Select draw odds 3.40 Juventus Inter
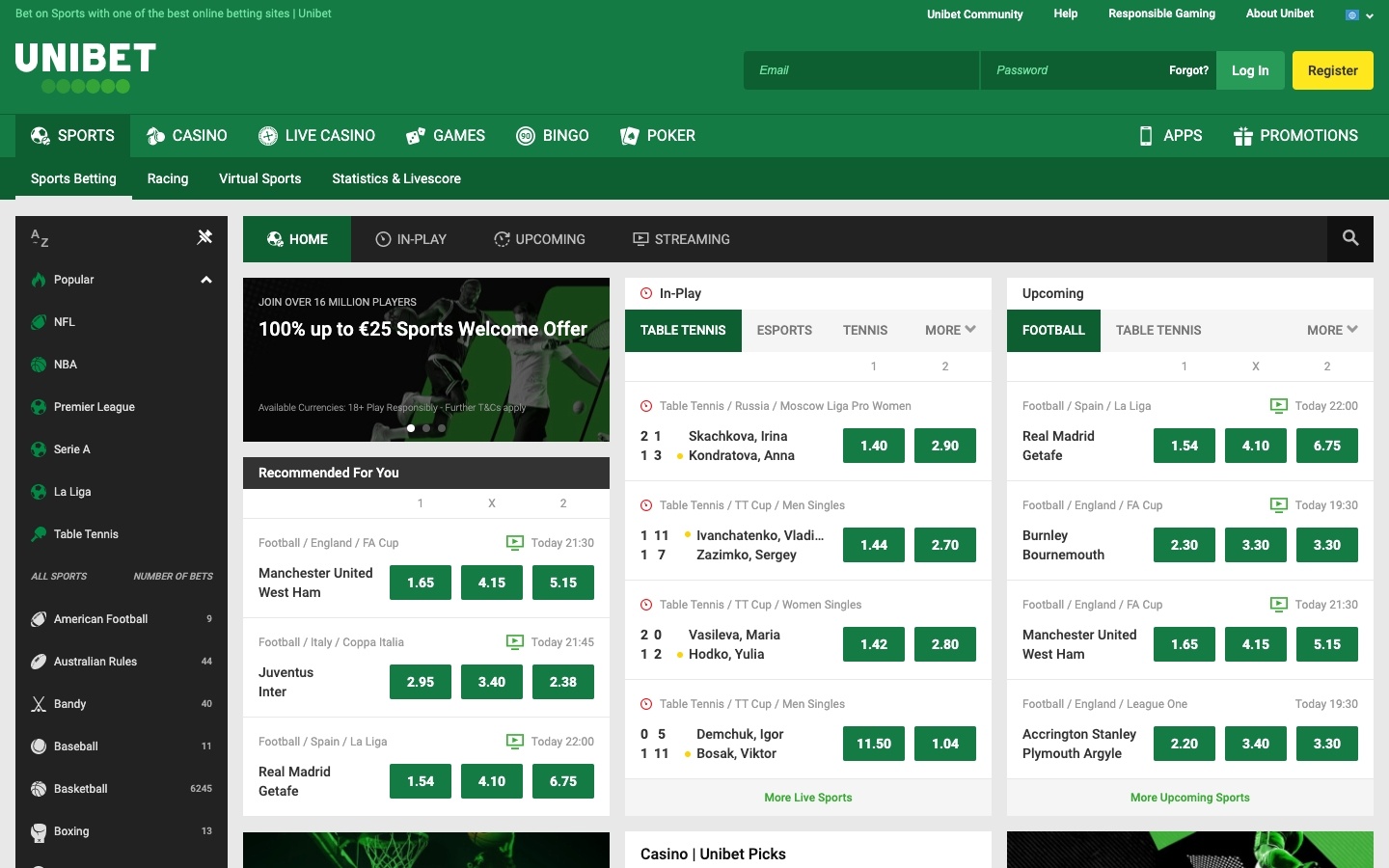Image resolution: width=1389 pixels, height=868 pixels. click(492, 682)
